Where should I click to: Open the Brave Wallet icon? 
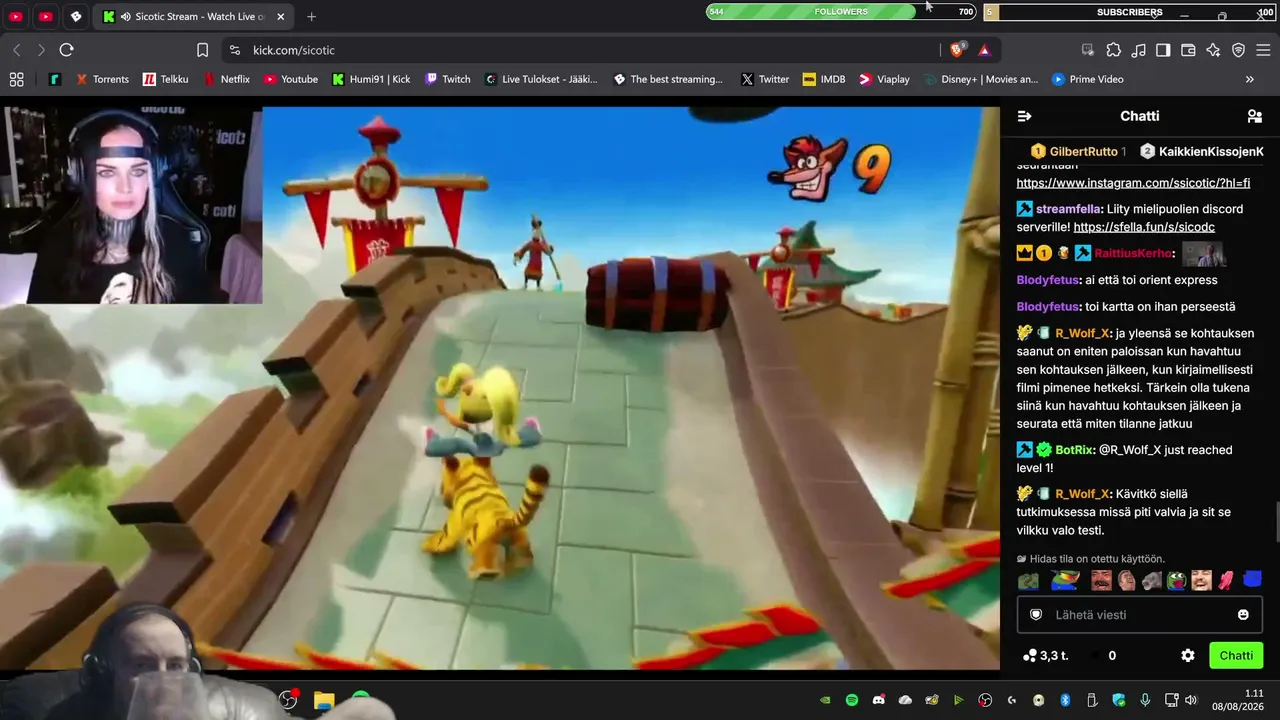click(x=1188, y=50)
